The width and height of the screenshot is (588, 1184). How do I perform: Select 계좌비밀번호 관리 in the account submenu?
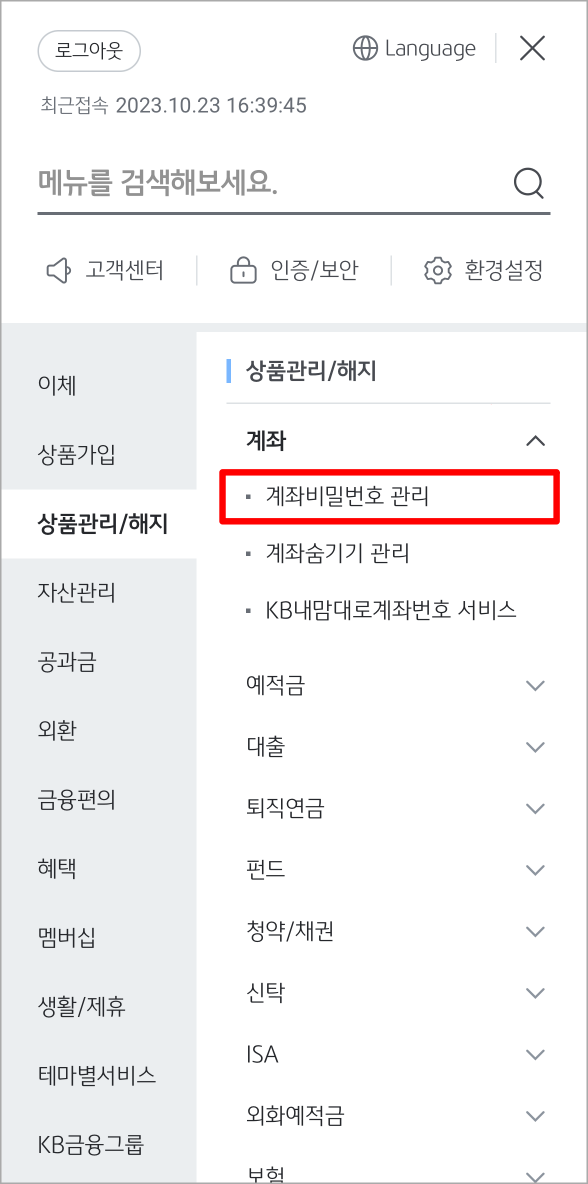tap(330, 494)
